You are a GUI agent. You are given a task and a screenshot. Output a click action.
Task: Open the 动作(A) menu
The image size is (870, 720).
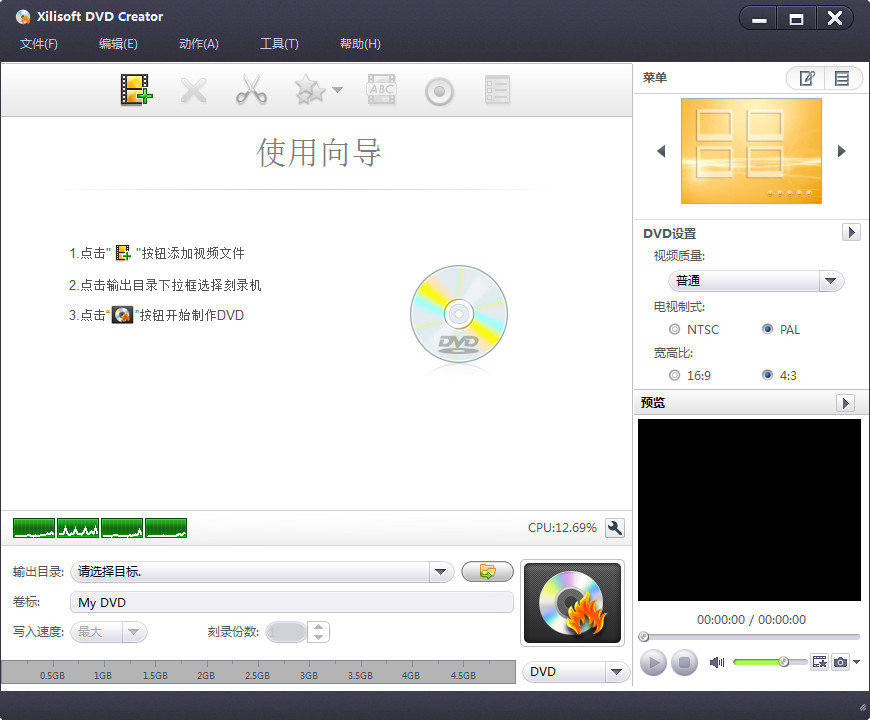[199, 44]
